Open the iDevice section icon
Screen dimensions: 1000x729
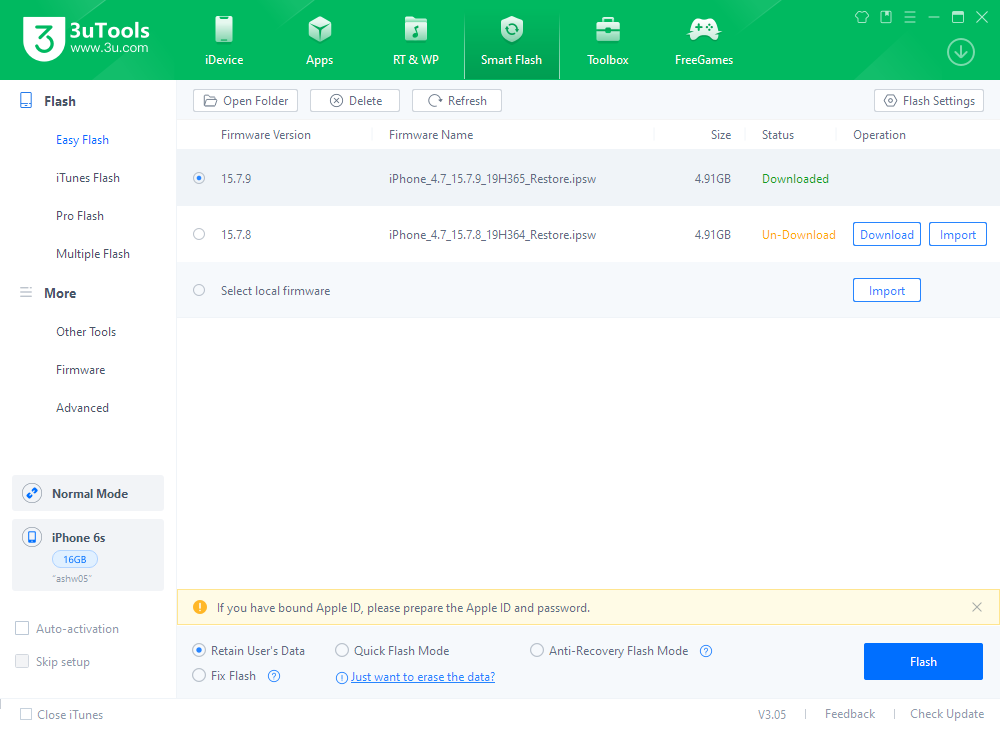pyautogui.click(x=224, y=29)
